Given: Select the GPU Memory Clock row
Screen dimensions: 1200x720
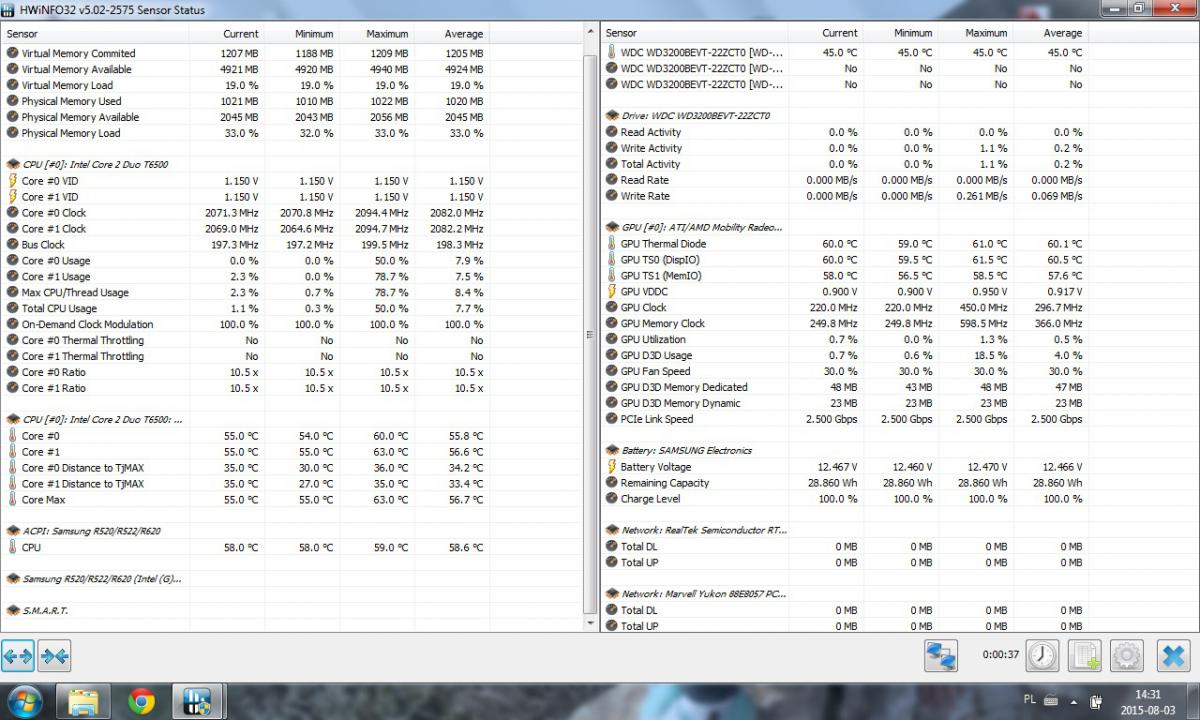Looking at the screenshot, I should [845, 324].
